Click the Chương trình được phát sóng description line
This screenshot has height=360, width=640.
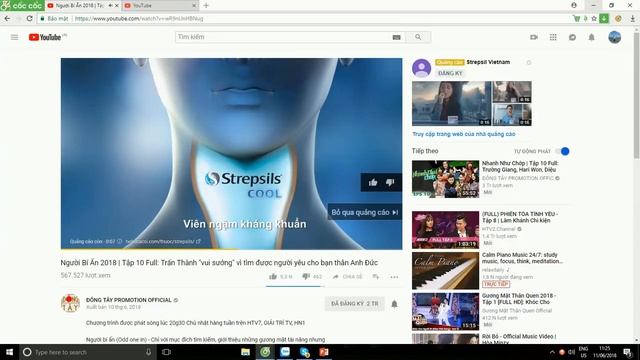195,322
